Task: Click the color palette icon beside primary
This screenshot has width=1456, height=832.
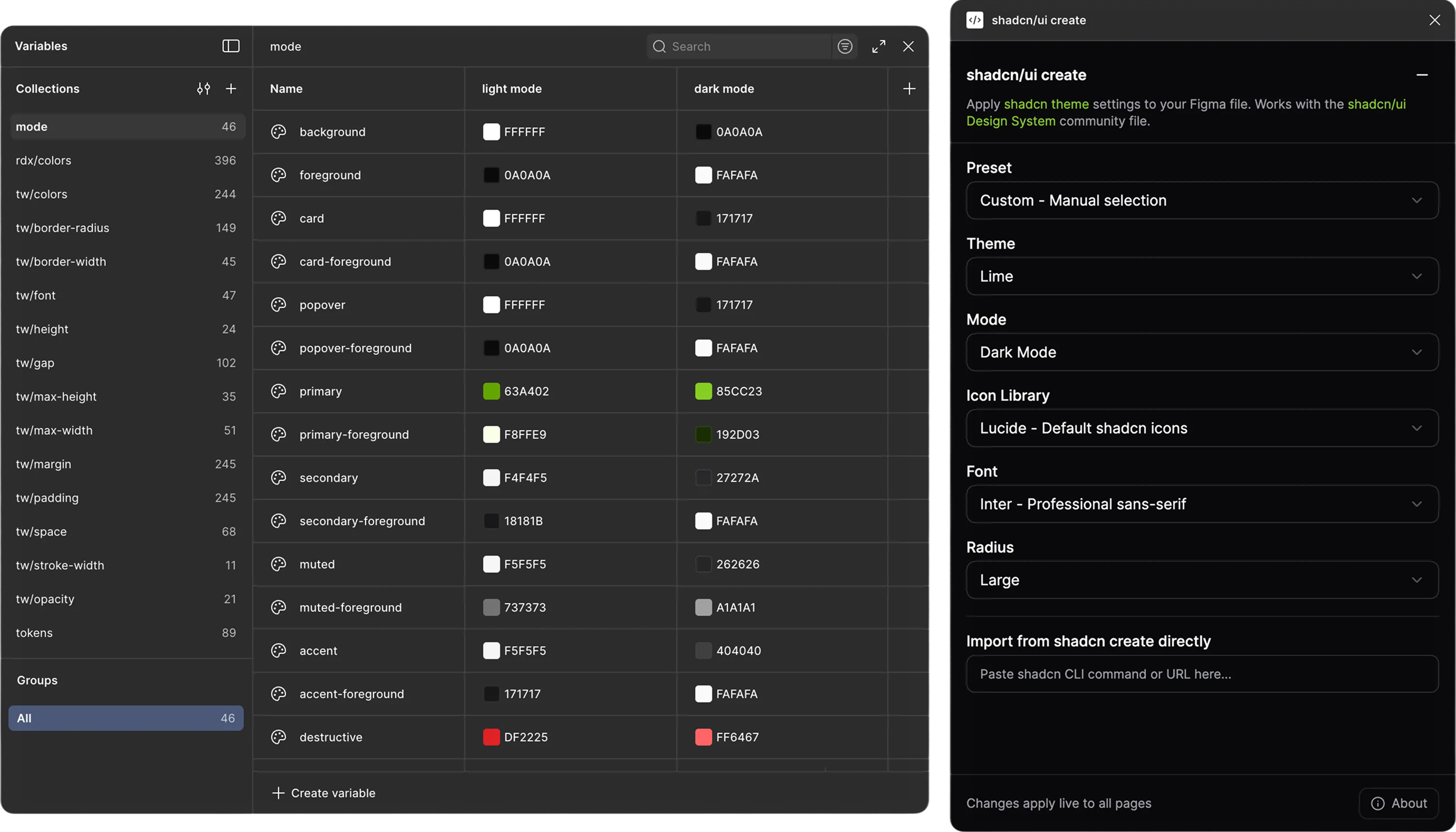Action: coord(279,391)
